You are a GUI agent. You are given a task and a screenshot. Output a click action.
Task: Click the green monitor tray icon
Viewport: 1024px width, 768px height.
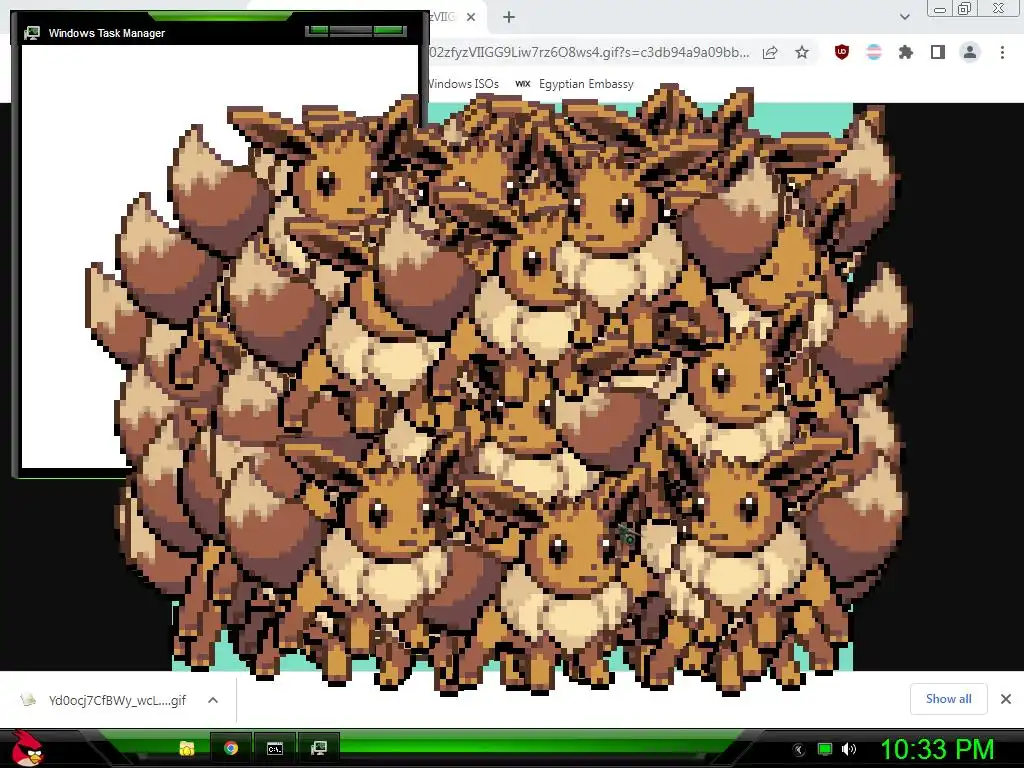pyautogui.click(x=825, y=749)
